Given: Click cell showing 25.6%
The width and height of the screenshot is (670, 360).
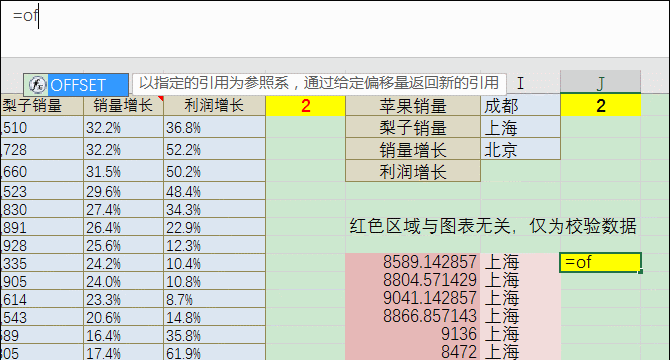Looking at the screenshot, I should [123, 245].
